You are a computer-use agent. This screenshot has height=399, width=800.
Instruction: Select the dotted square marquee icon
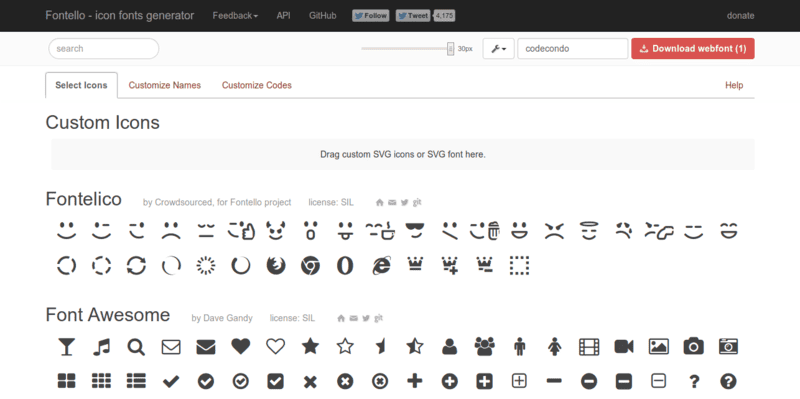[519, 266]
